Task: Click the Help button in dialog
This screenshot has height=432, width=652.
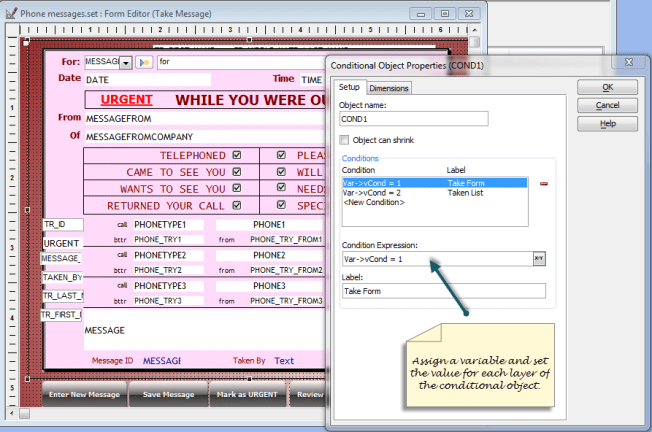Action: (607, 123)
